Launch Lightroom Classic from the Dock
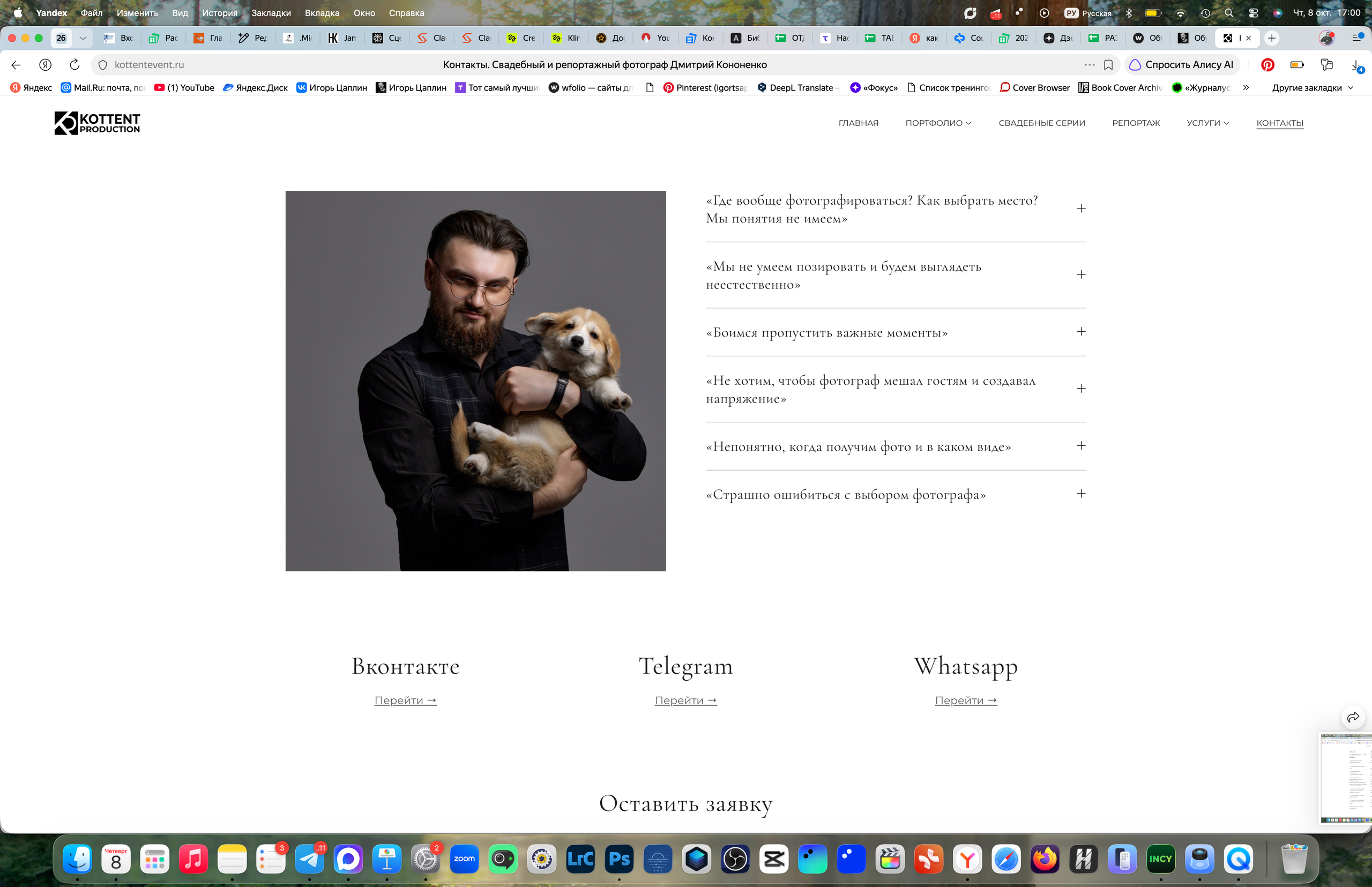The image size is (1372, 887). 580,859
